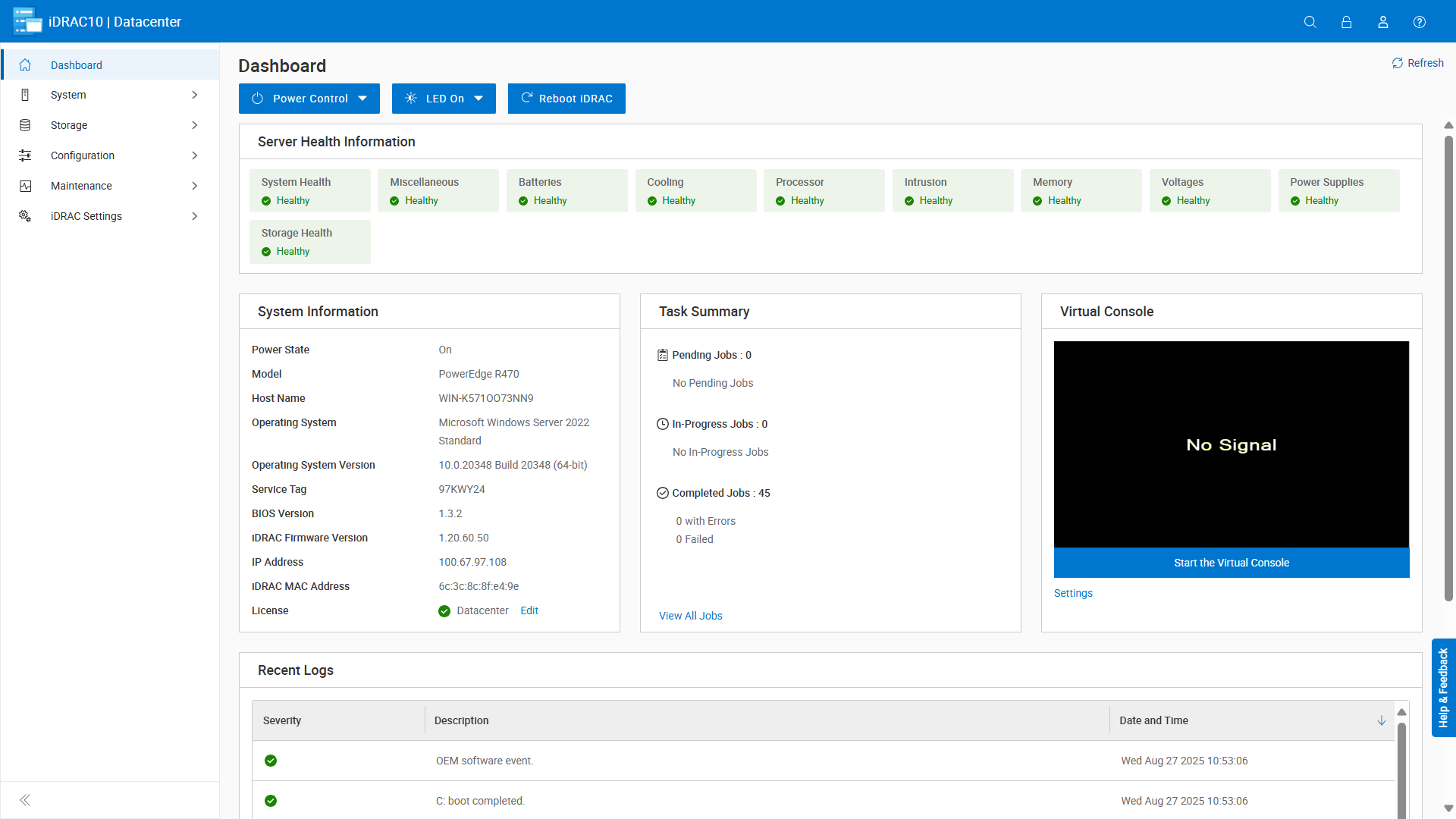
Task: Click the System sidebar icon
Action: coord(26,94)
